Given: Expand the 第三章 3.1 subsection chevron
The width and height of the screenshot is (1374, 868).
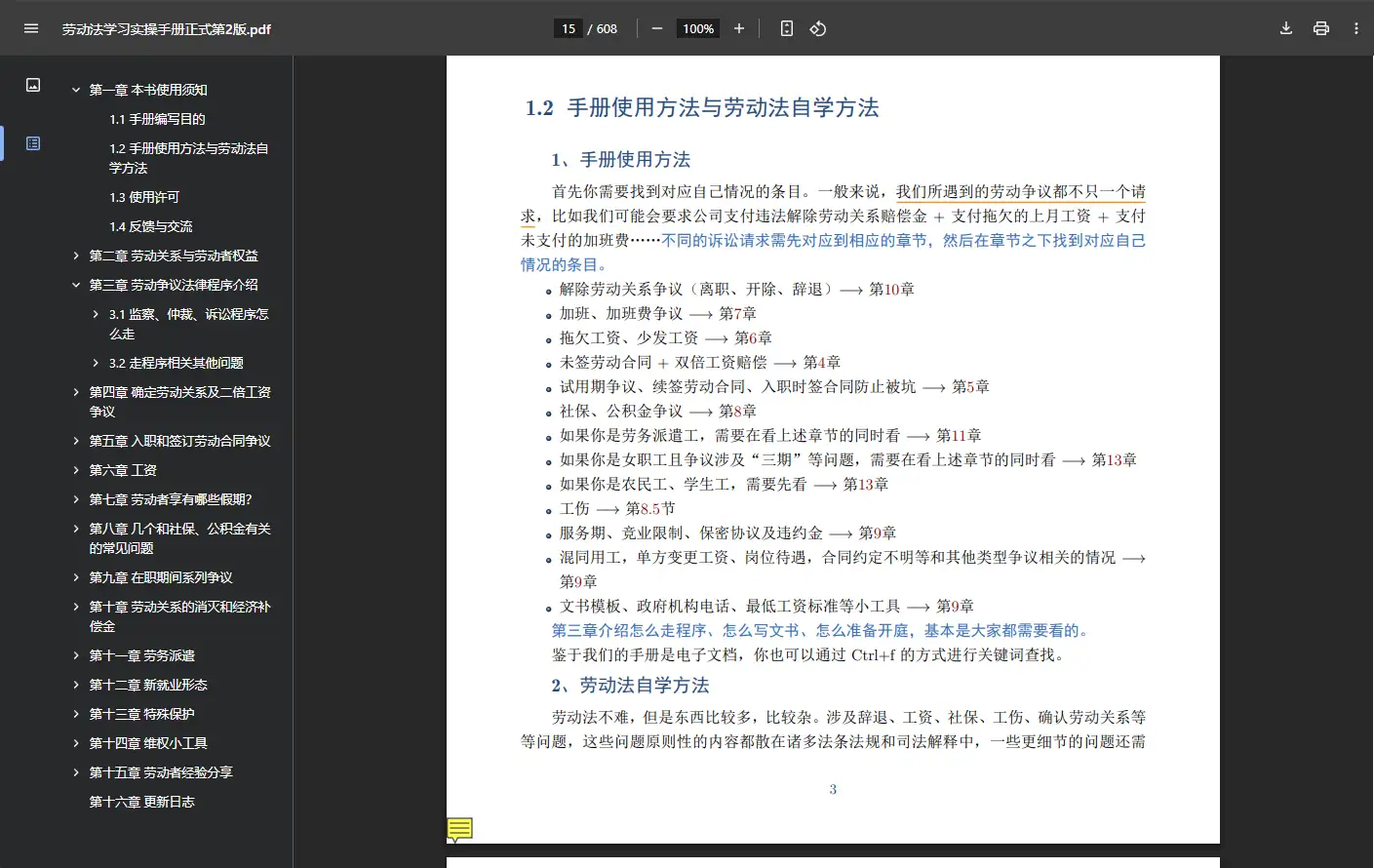Looking at the screenshot, I should [x=94, y=314].
